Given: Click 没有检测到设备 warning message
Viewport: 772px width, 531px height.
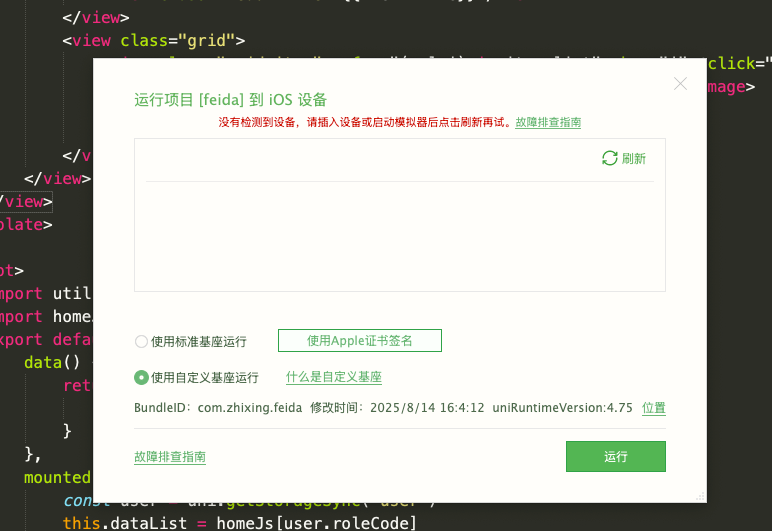Looking at the screenshot, I should click(365, 122).
